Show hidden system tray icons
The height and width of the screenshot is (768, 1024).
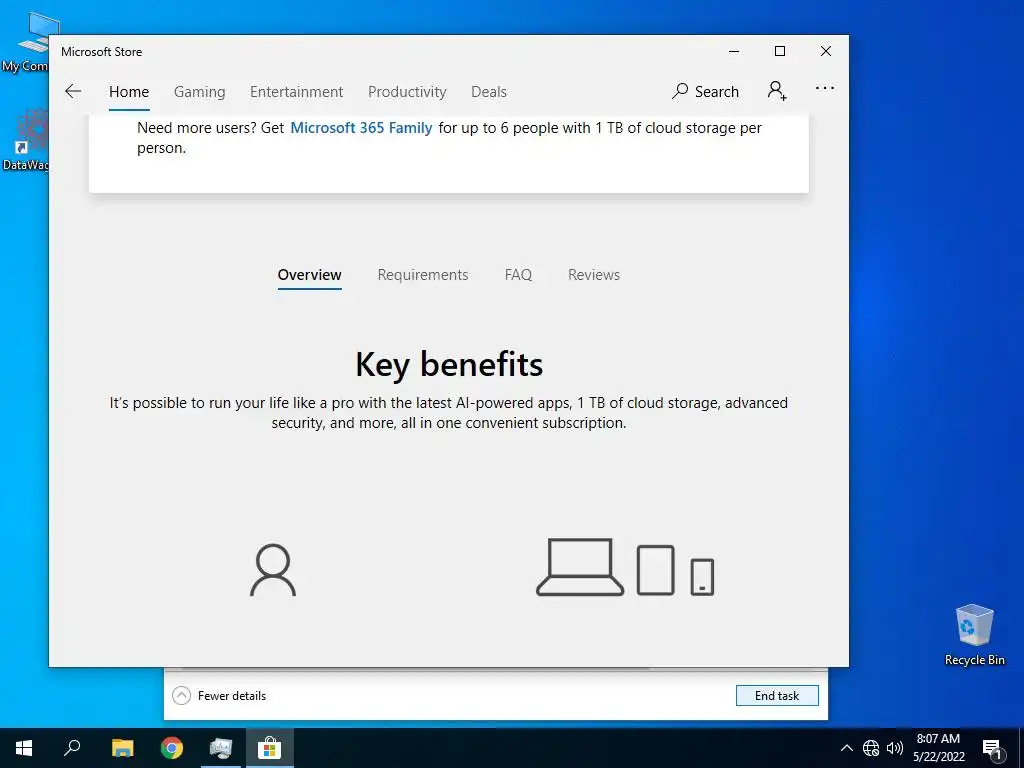coord(846,748)
